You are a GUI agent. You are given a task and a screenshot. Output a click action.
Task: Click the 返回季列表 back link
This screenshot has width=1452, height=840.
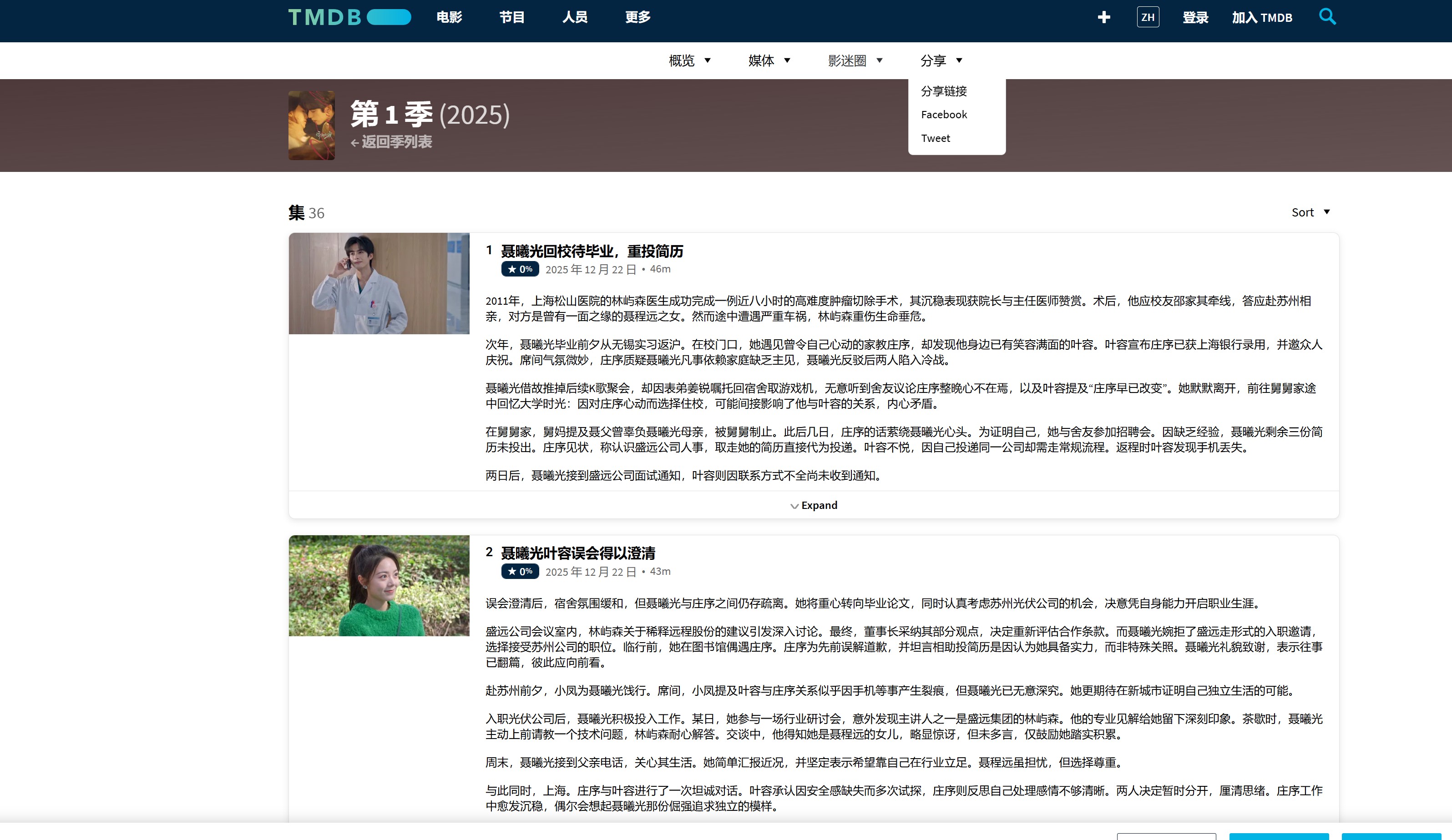[x=392, y=141]
